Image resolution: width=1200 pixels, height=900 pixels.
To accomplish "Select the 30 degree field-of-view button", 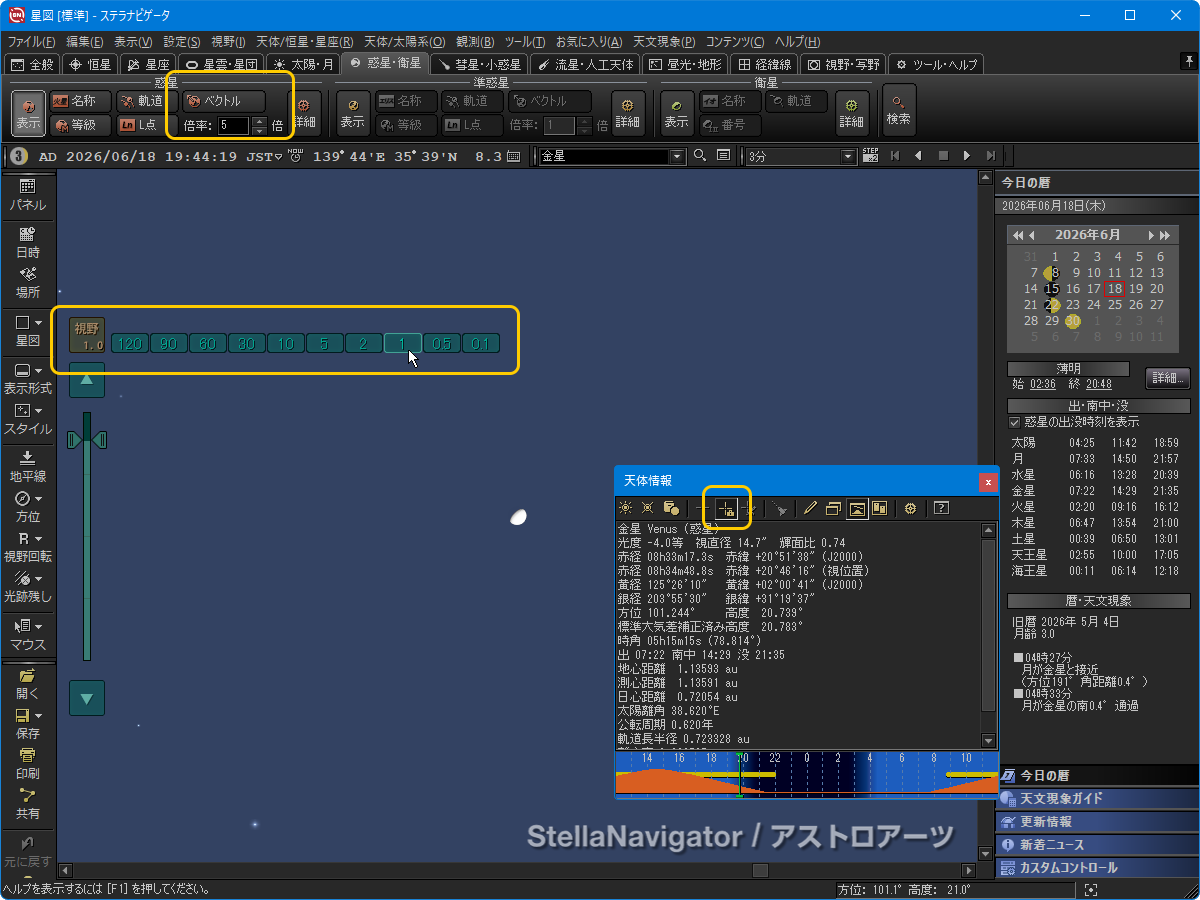I will point(247,344).
